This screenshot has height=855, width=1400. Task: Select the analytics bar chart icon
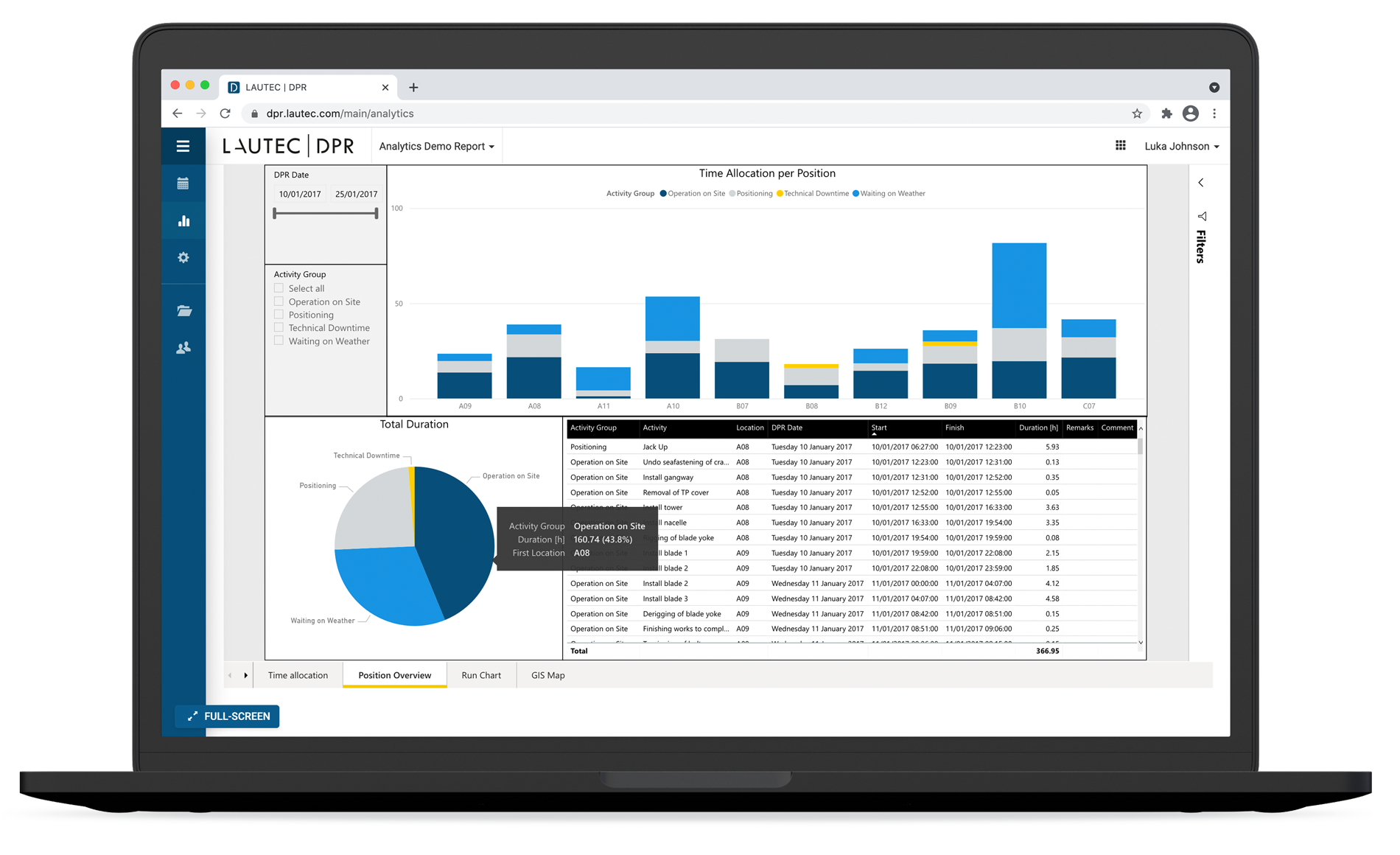183,220
